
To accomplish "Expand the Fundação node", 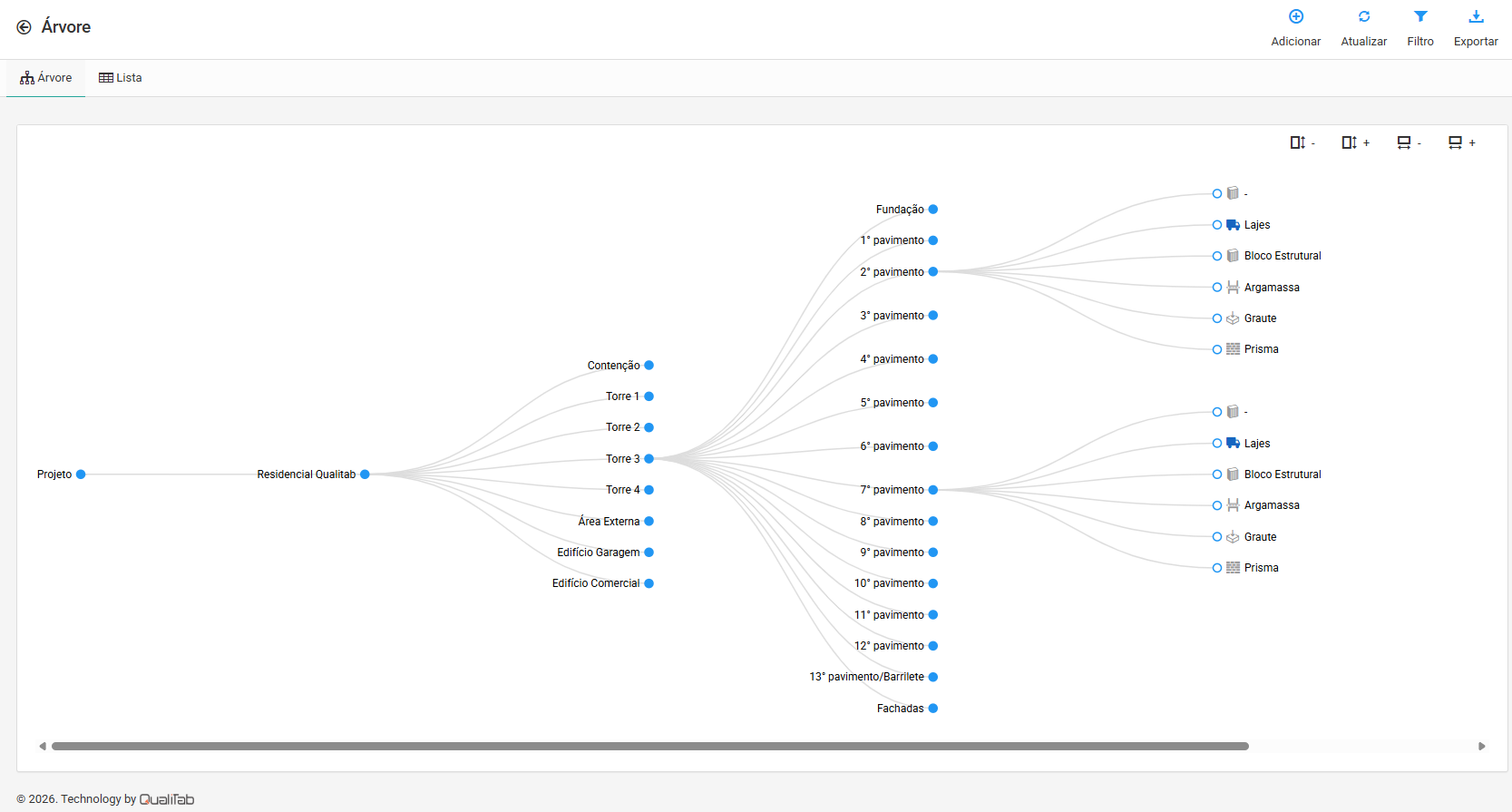I will (x=933, y=210).
